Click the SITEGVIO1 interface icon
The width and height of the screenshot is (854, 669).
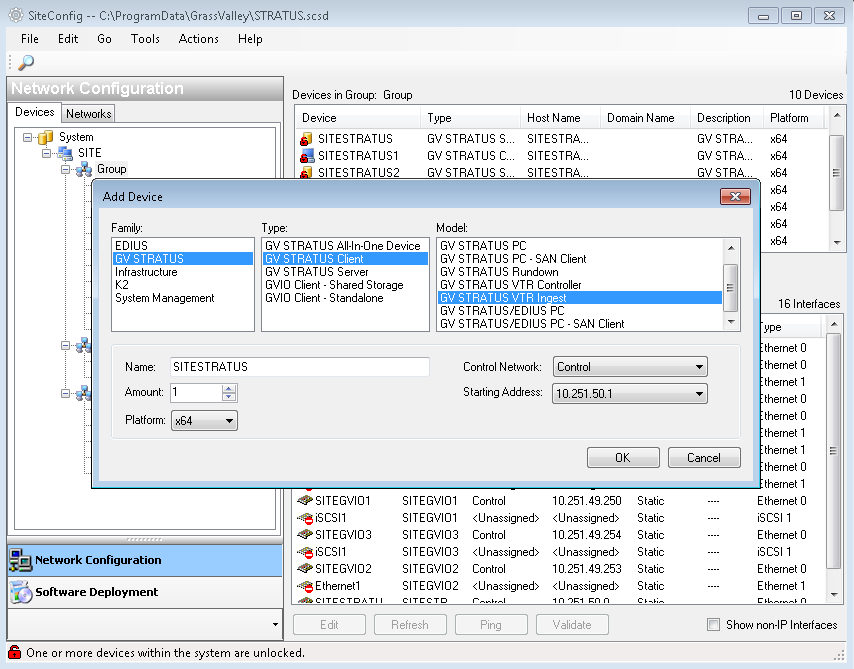click(304, 500)
